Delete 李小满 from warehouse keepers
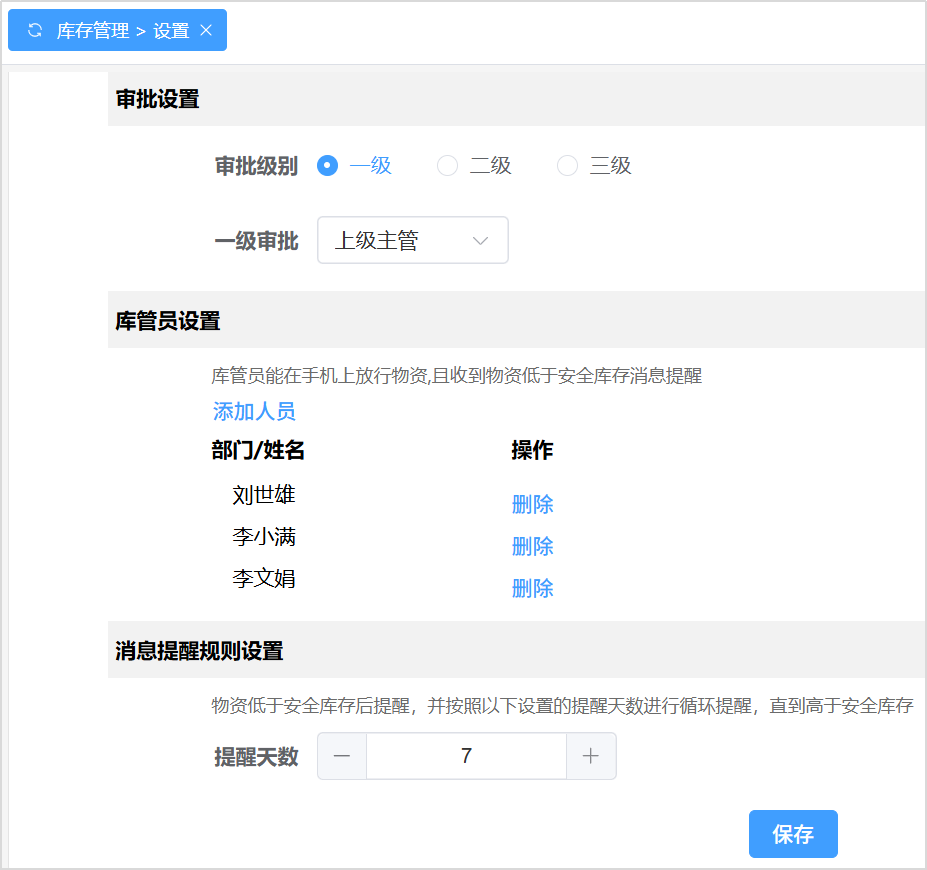Viewport: 927px width, 870px height. tap(532, 546)
